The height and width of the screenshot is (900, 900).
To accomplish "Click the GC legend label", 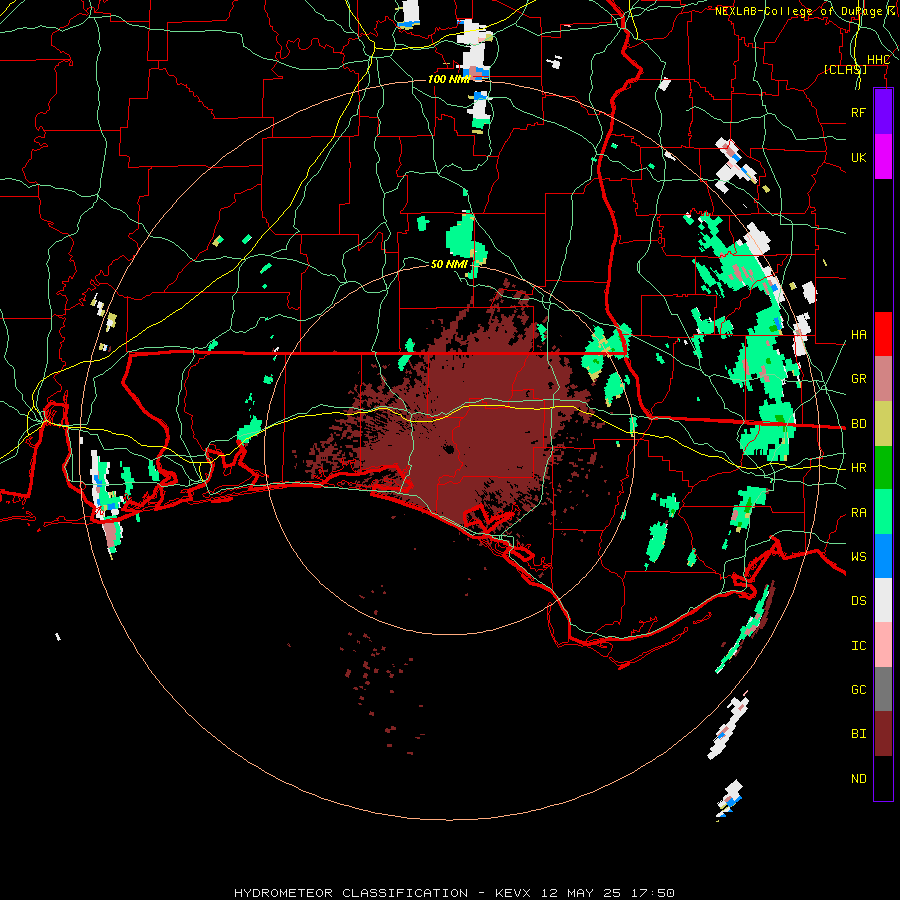I will [858, 690].
